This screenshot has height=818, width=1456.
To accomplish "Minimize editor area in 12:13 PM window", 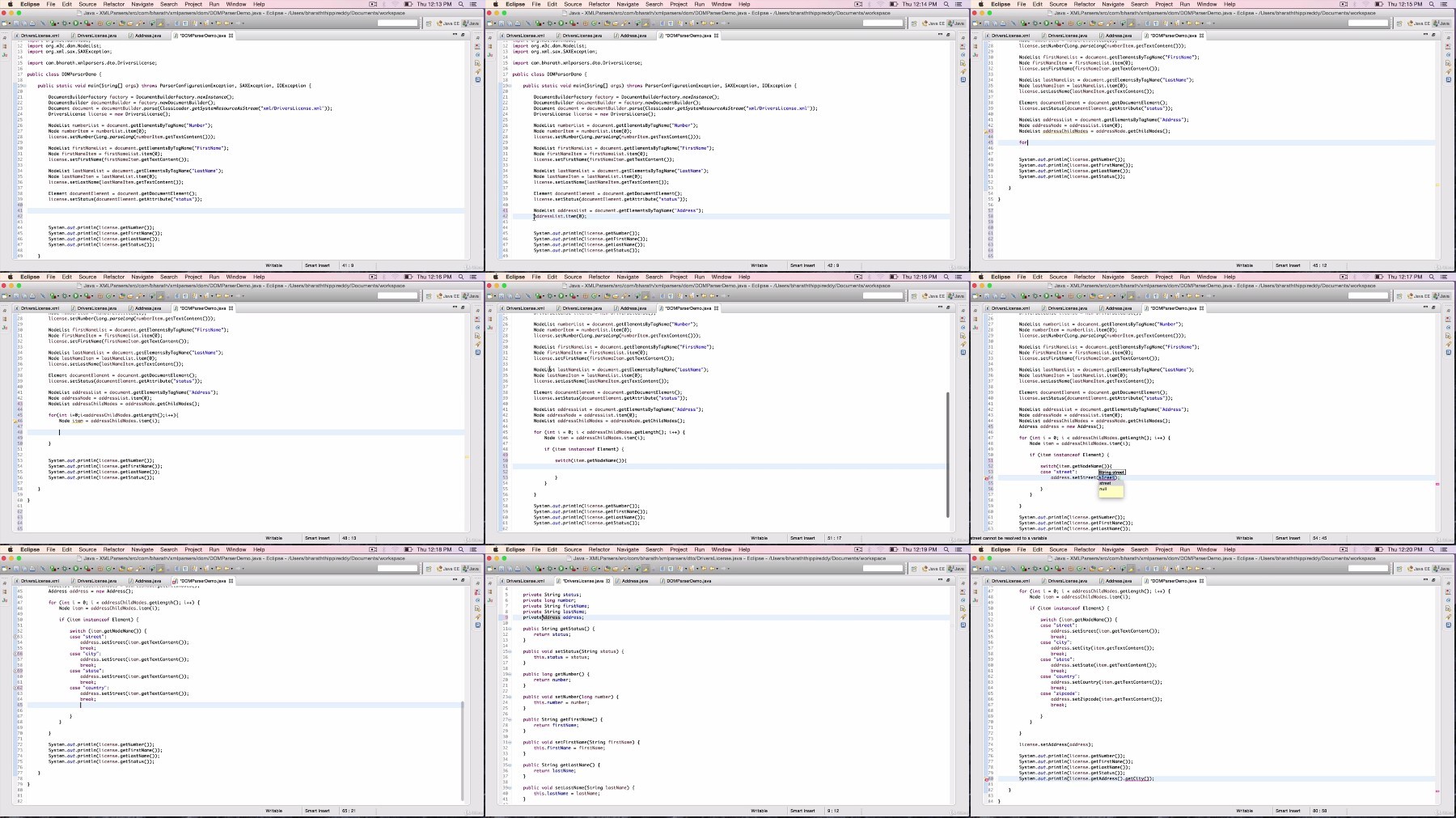I will point(455,35).
